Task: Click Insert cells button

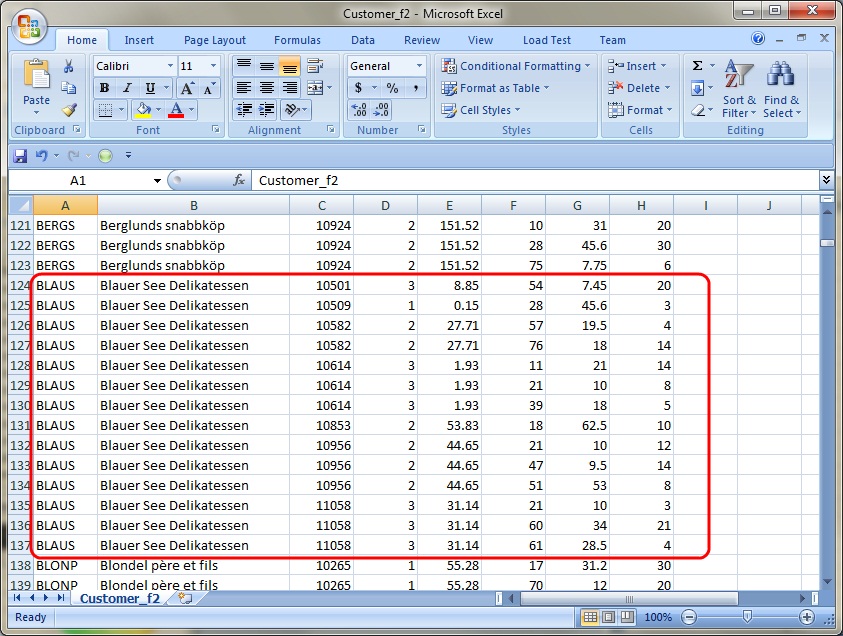Action: [637, 66]
